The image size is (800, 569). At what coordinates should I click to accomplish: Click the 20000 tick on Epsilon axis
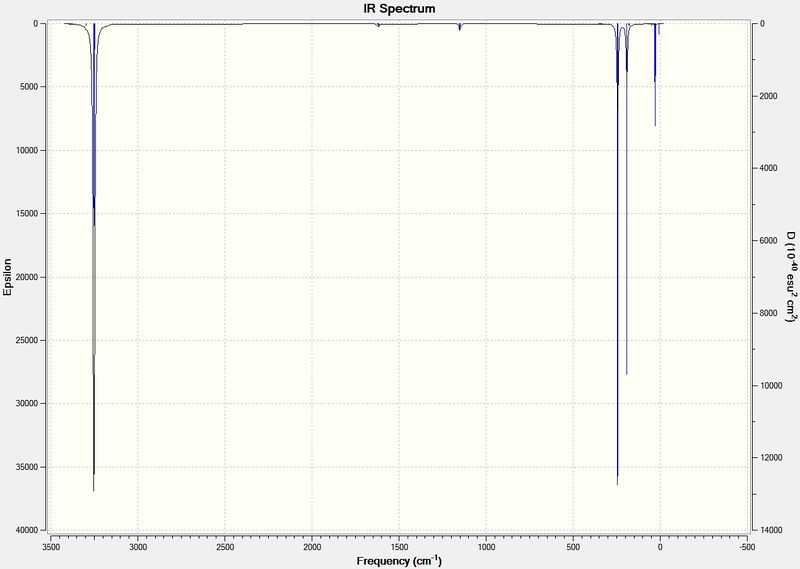point(26,277)
